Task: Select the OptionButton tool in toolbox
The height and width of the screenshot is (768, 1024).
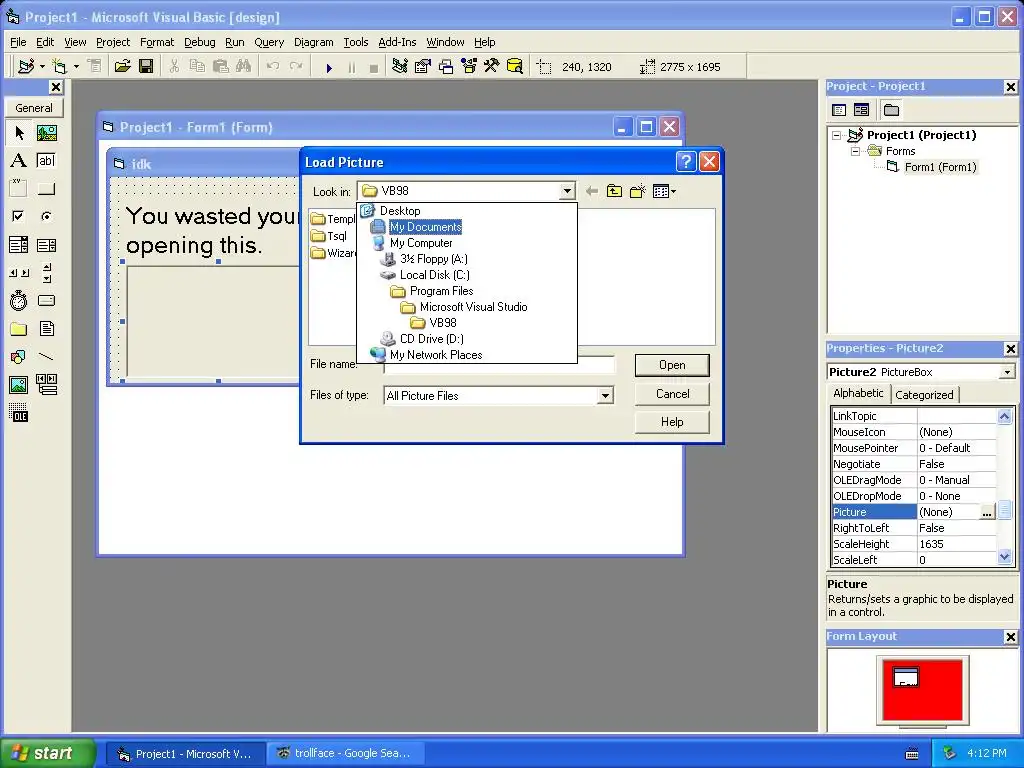Action: pos(46,216)
